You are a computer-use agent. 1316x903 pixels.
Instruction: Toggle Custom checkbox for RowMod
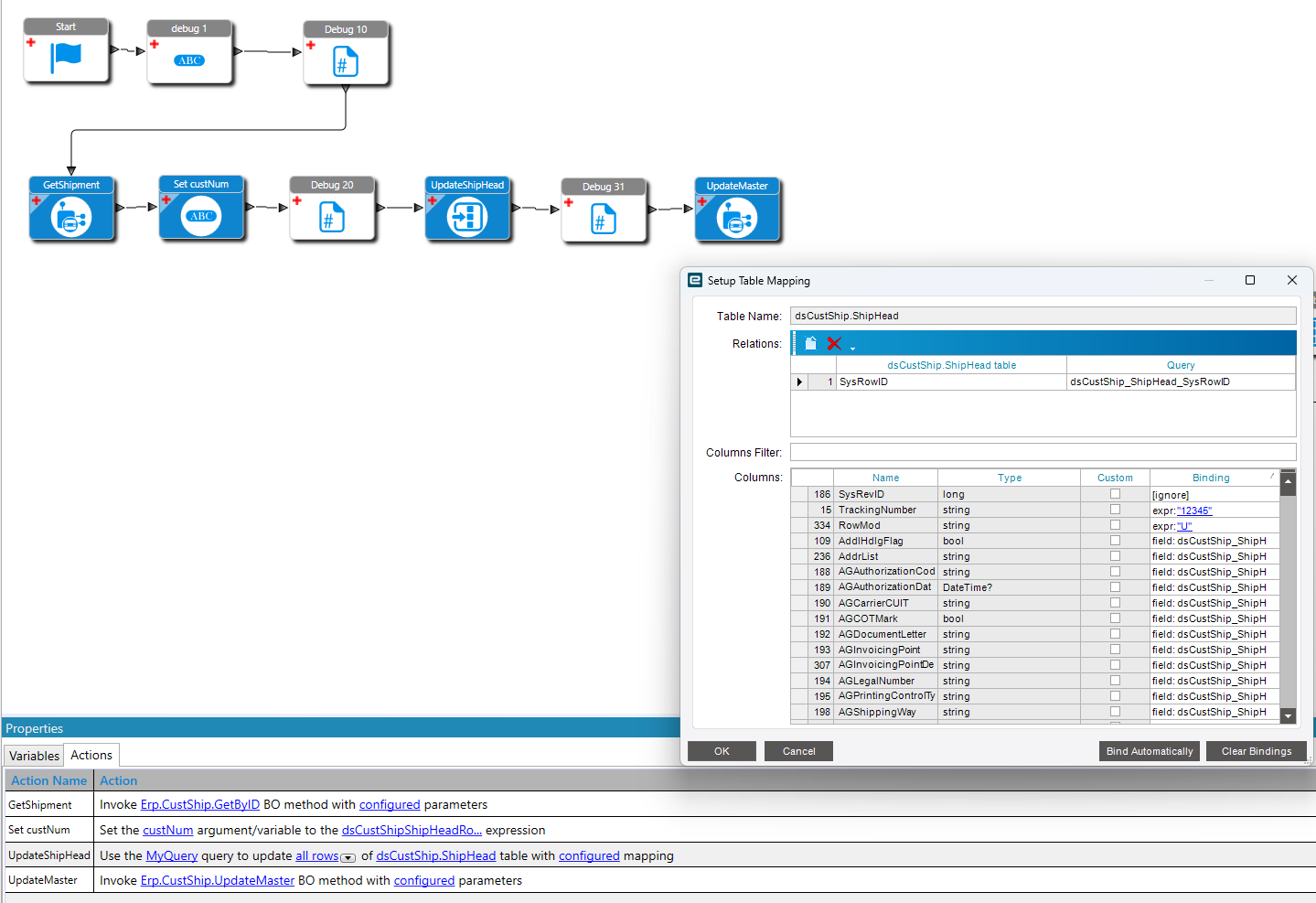tap(1115, 525)
